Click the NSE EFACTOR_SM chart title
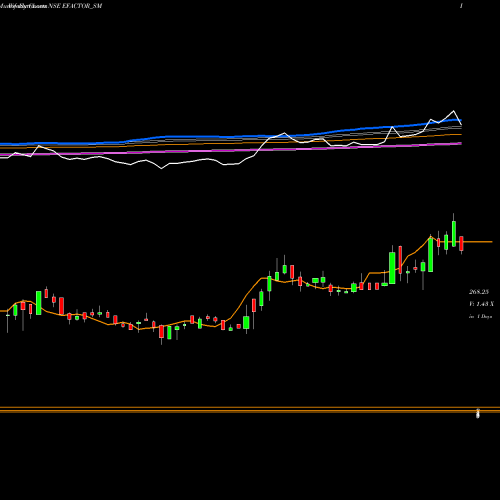Image resolution: width=500 pixels, height=500 pixels. (75, 6)
